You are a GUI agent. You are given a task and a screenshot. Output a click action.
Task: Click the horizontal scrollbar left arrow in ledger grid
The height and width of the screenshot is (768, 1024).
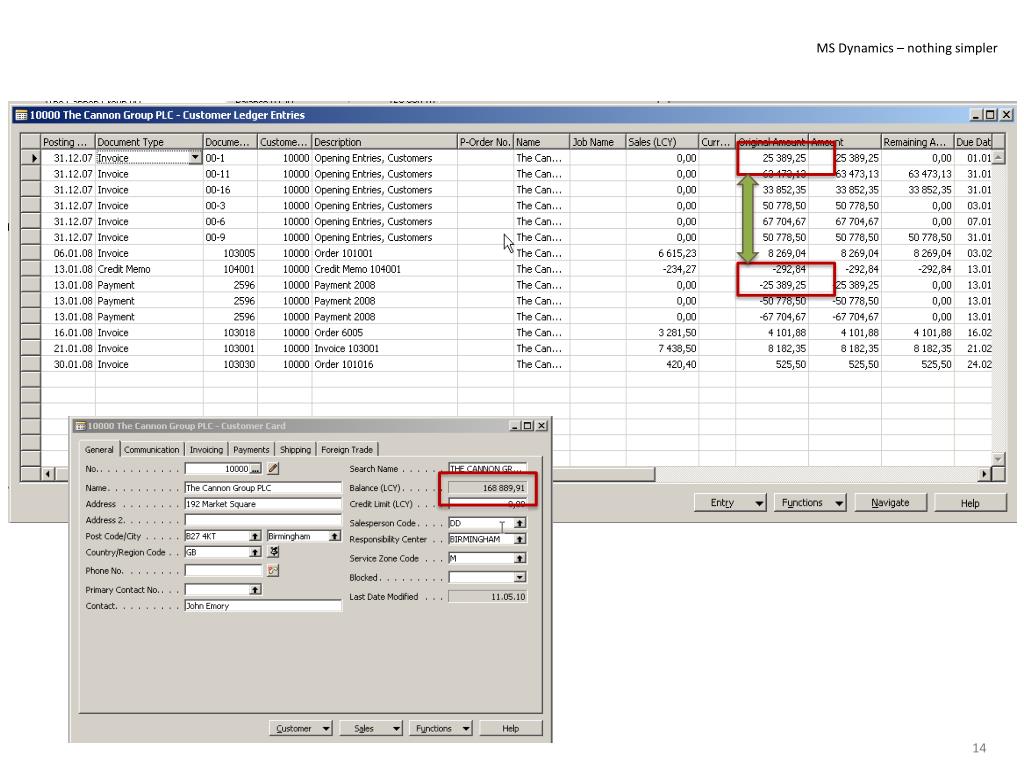48,473
